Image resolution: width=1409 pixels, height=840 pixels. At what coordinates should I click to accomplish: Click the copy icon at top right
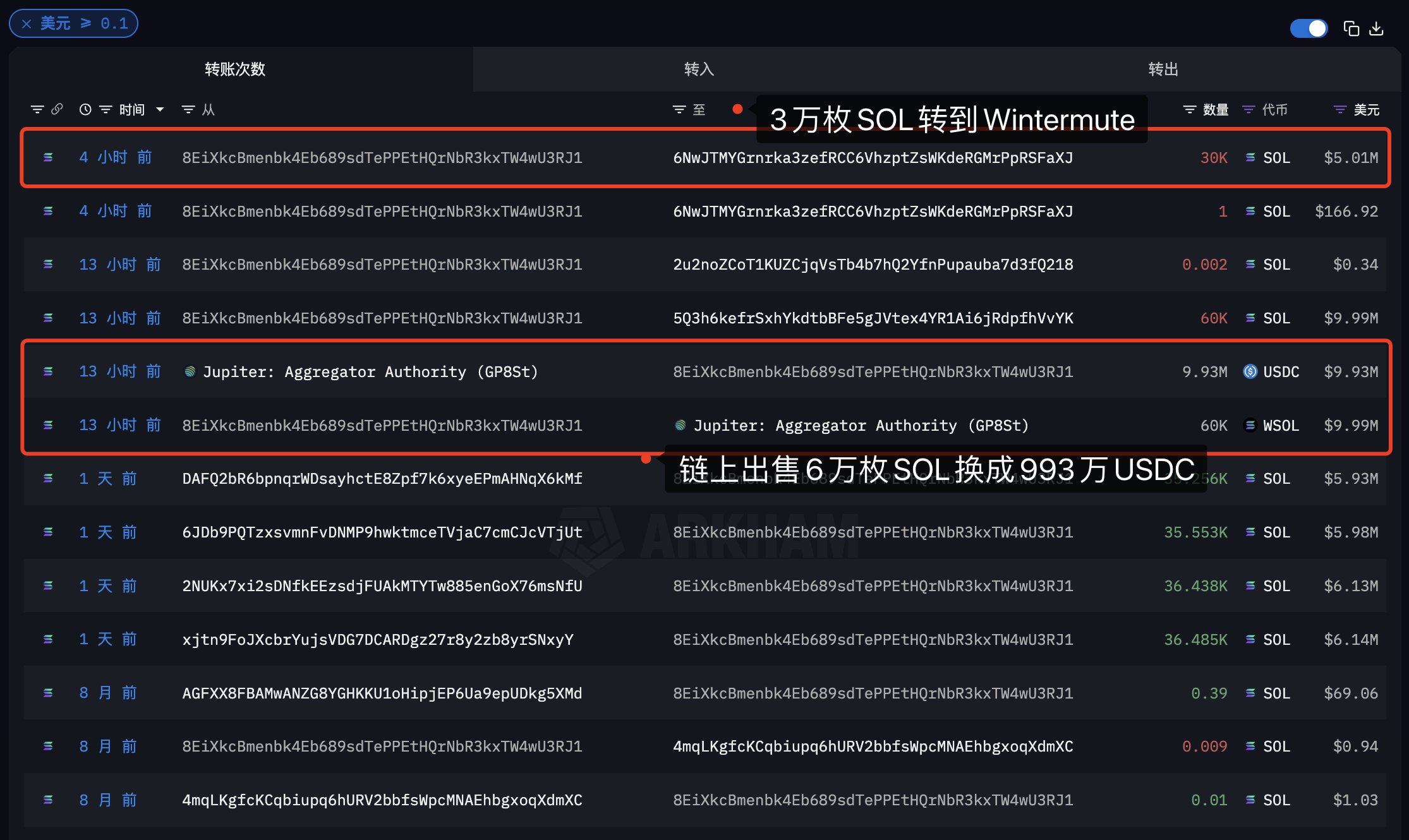click(1351, 28)
